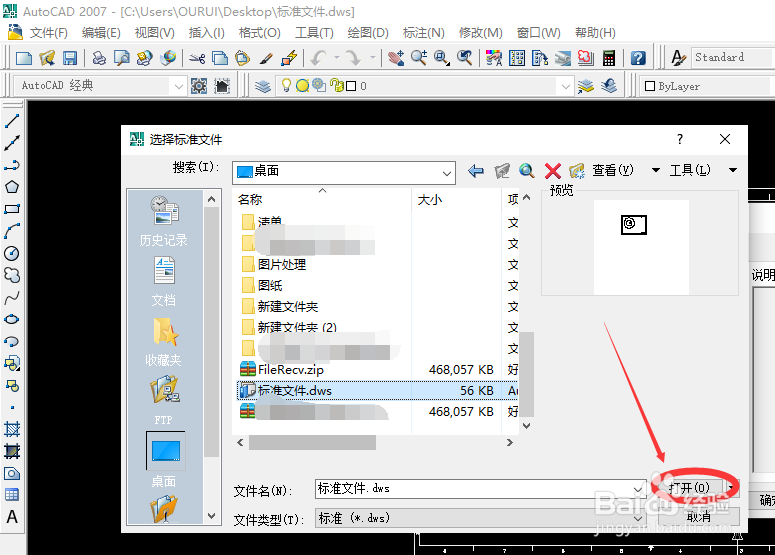Expand the 搜索 location dropdown showing 桌面

pos(446,173)
